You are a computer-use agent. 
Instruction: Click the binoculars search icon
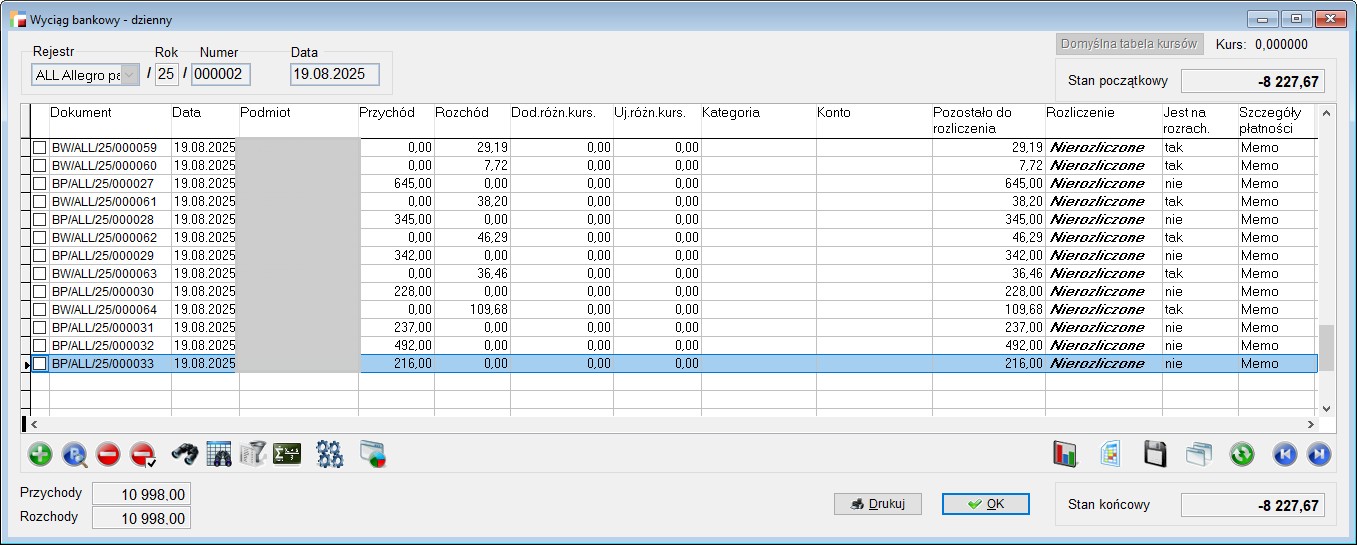pyautogui.click(x=185, y=455)
